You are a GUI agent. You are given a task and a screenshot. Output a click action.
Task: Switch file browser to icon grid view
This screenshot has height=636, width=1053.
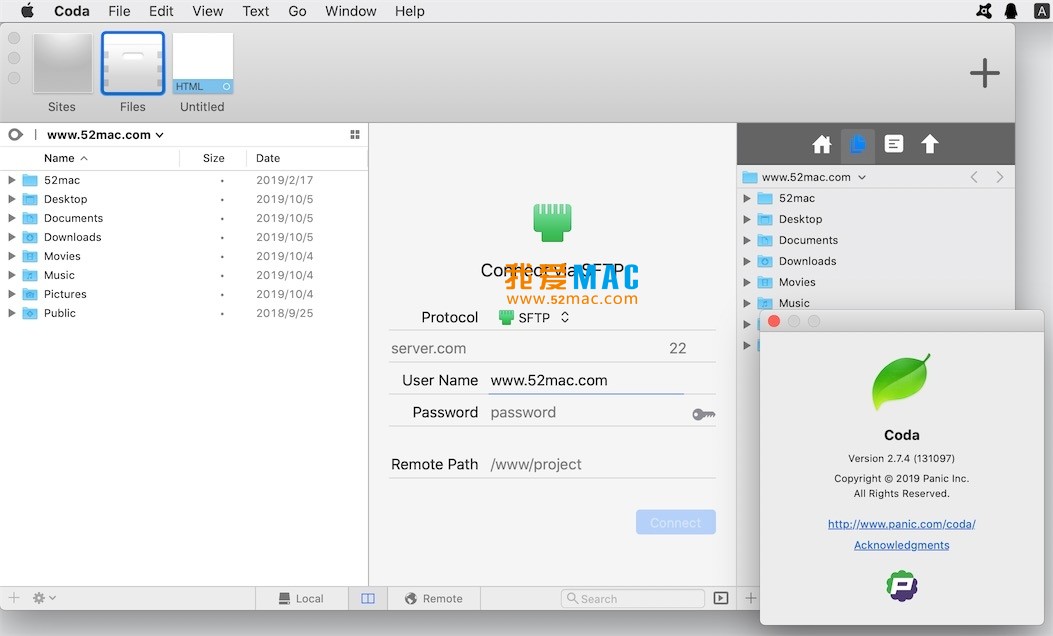tap(355, 134)
